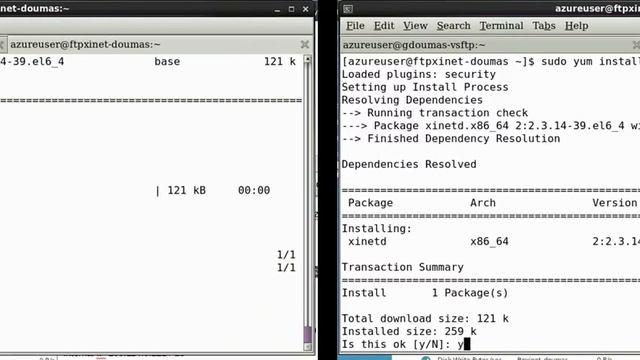
Task: Open the Tabs menu in right terminal
Action: [544, 26]
